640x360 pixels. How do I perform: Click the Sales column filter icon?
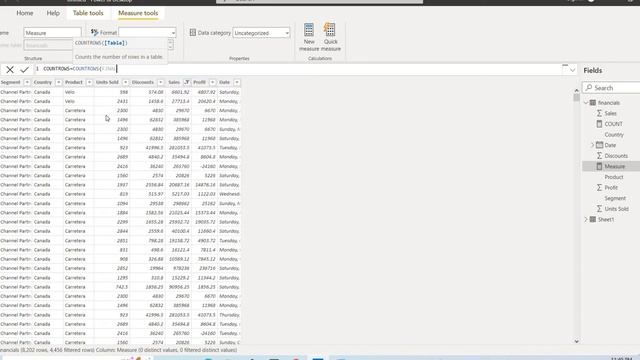(x=187, y=82)
